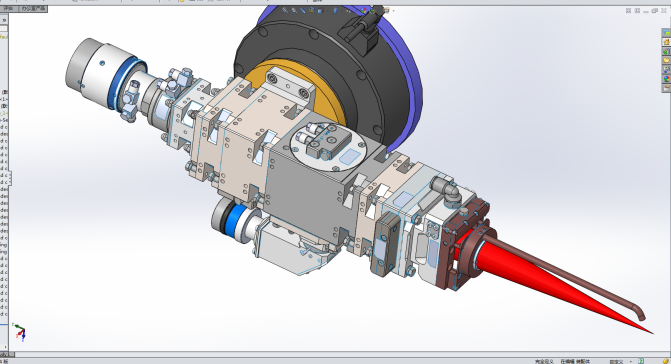Screen dimensions: 671x364
Task: Open the View Orientation cube icon
Action: [320, 10]
